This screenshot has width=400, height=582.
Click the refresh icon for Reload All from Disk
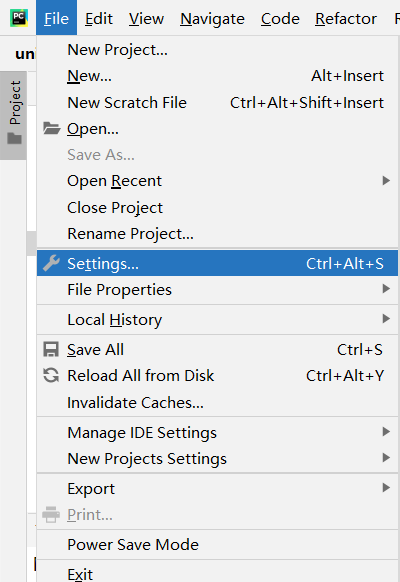(51, 375)
